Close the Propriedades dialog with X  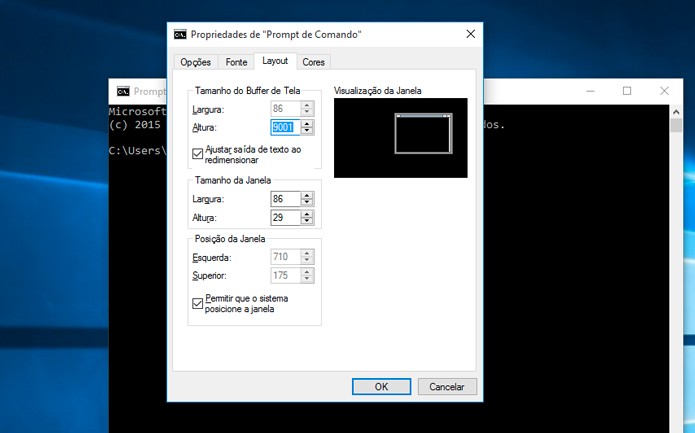(471, 34)
